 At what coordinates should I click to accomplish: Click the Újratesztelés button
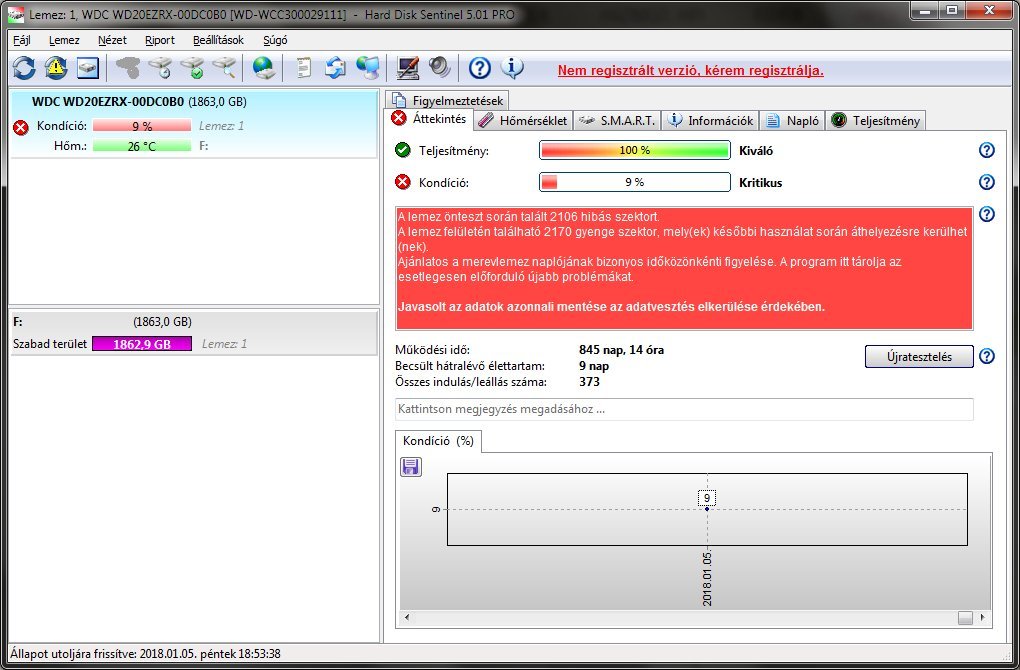919,356
